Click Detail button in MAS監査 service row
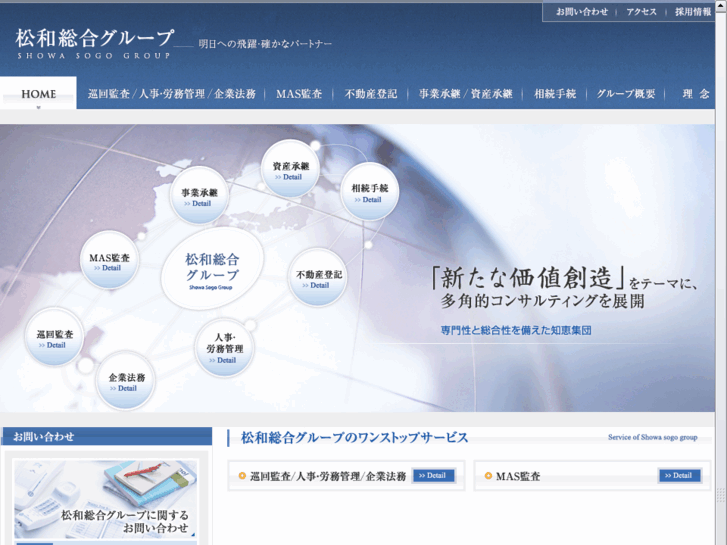This screenshot has height=545, width=727. [679, 475]
